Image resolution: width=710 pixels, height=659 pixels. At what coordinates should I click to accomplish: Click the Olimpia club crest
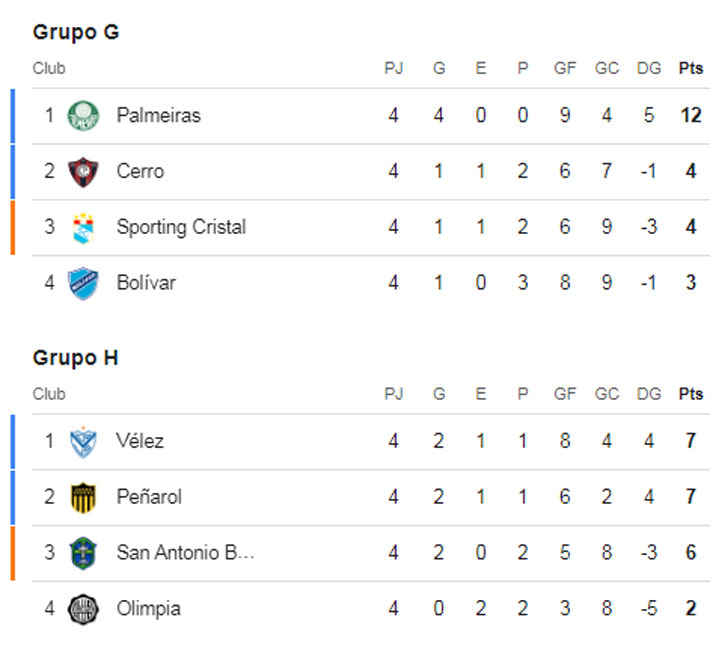tap(83, 609)
